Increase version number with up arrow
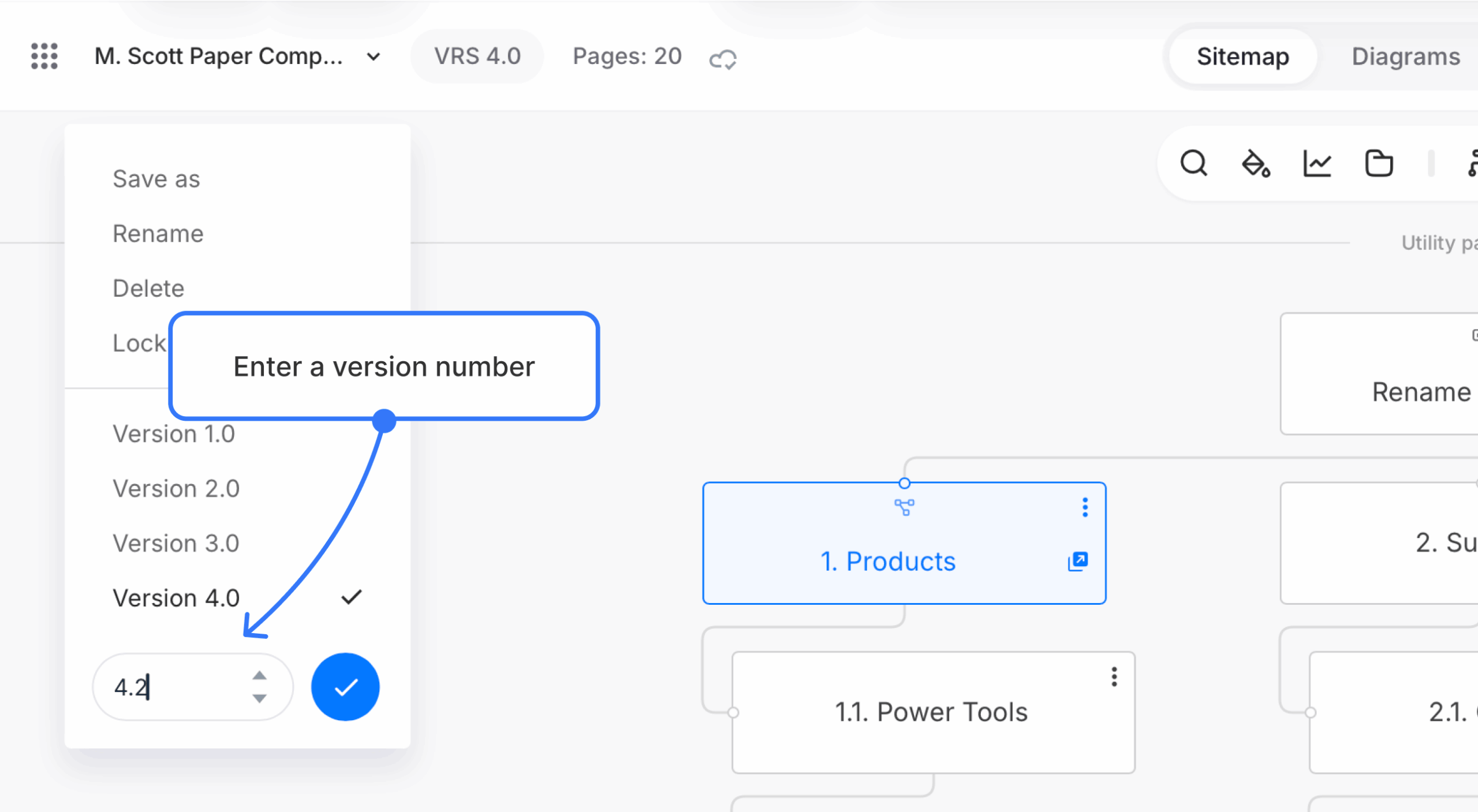Viewport: 1478px width, 812px height. [260, 675]
